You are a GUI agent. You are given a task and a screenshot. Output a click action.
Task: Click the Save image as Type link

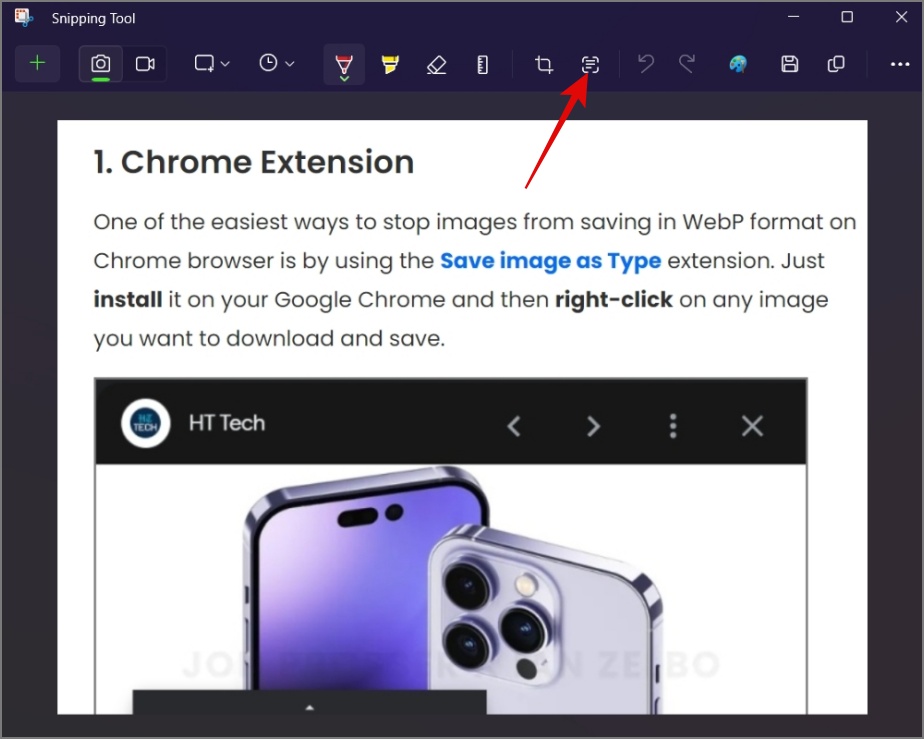click(x=550, y=260)
